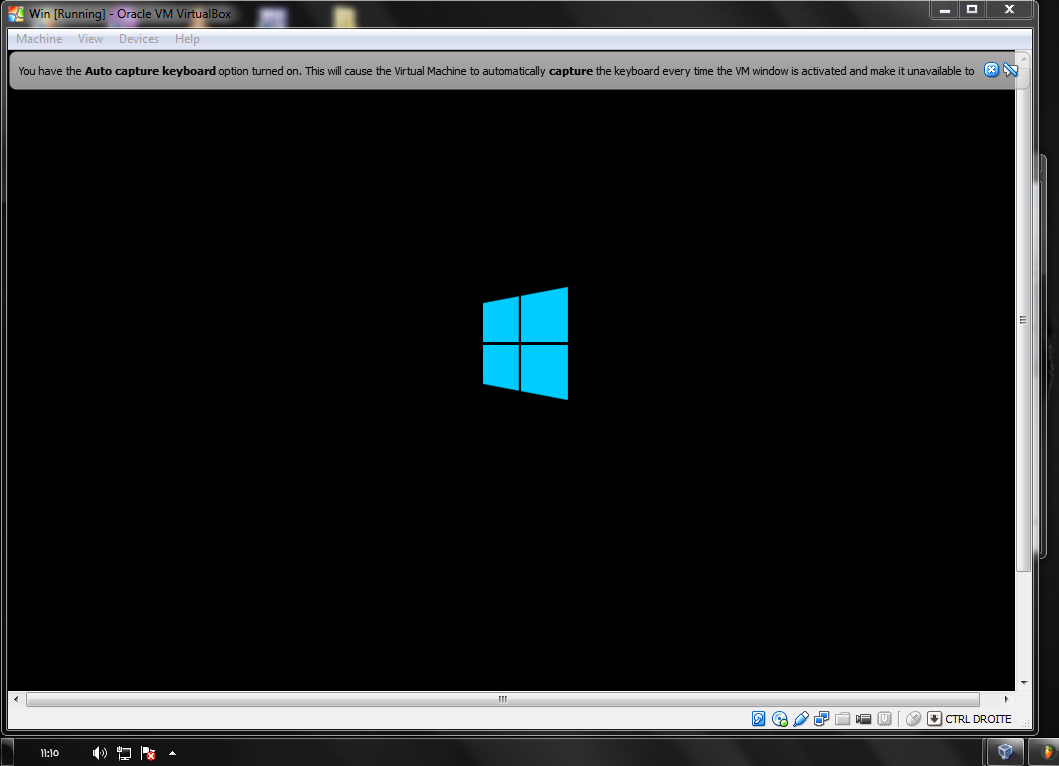
Task: Dismiss the Auto capture keyboard notification
Action: pyautogui.click(x=991, y=70)
